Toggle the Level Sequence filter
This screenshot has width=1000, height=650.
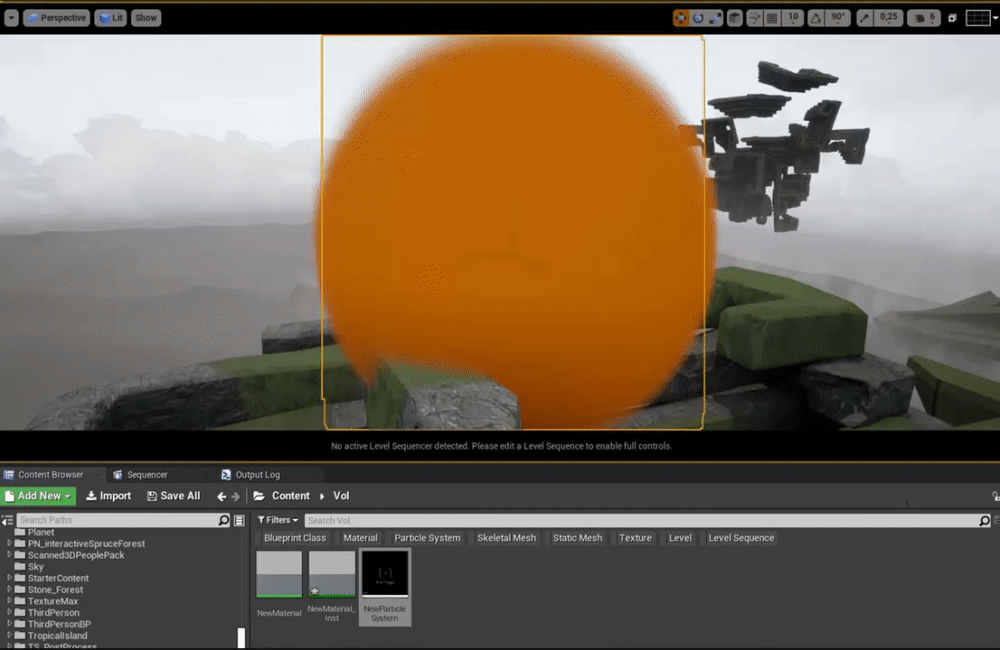point(741,538)
